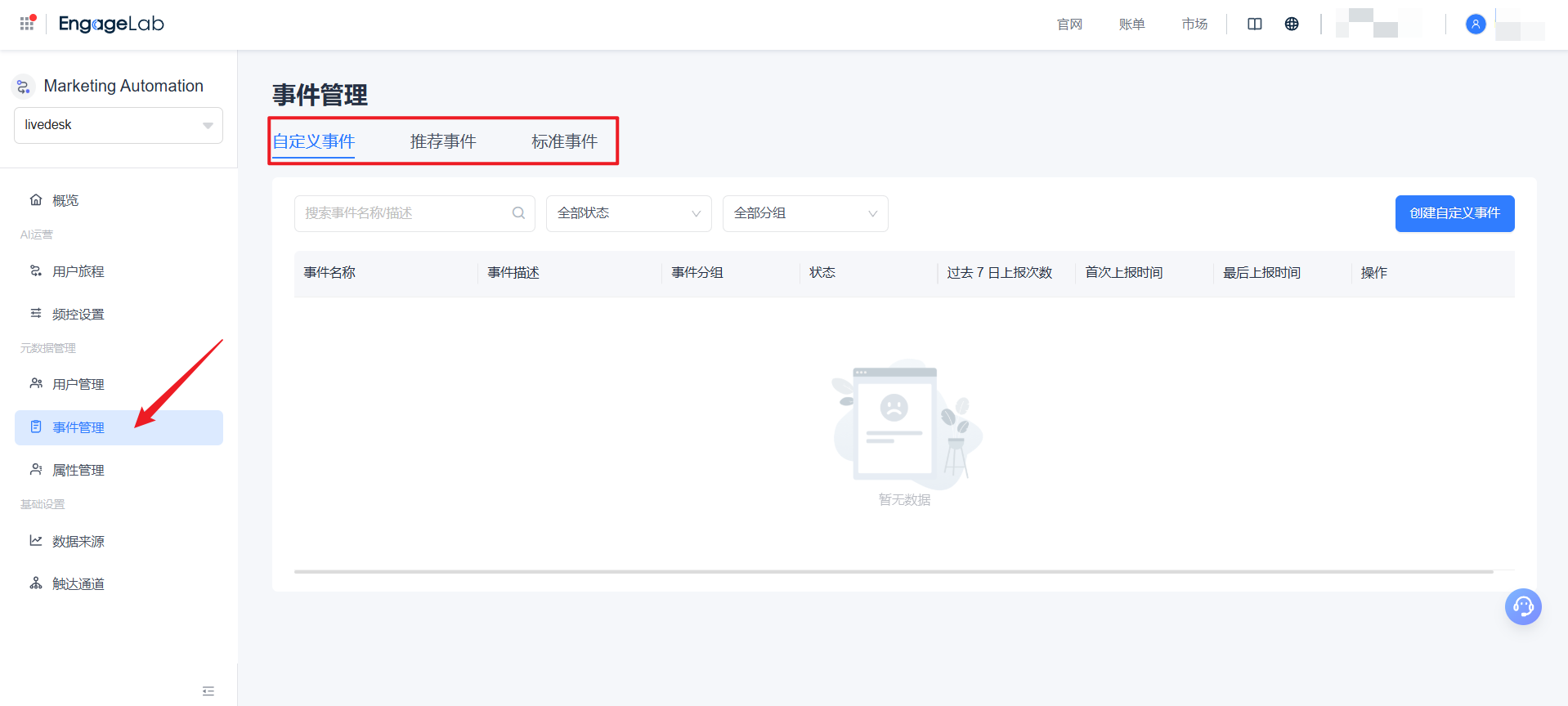This screenshot has height=706, width=1568.
Task: Open the customer support chat bubble
Action: (1522, 607)
